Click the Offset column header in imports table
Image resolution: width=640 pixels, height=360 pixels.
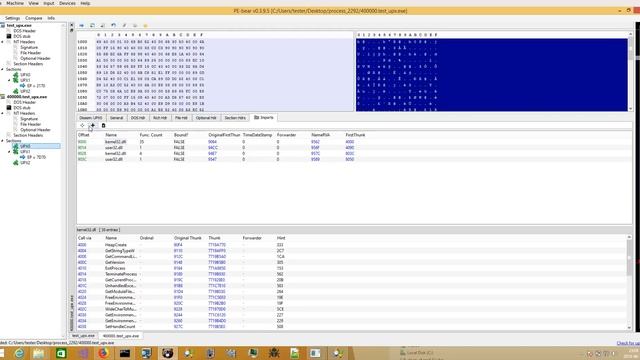point(84,135)
